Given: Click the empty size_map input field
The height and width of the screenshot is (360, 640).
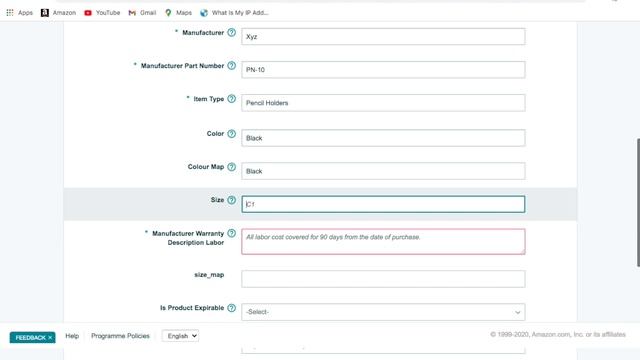Looking at the screenshot, I should click(x=383, y=279).
